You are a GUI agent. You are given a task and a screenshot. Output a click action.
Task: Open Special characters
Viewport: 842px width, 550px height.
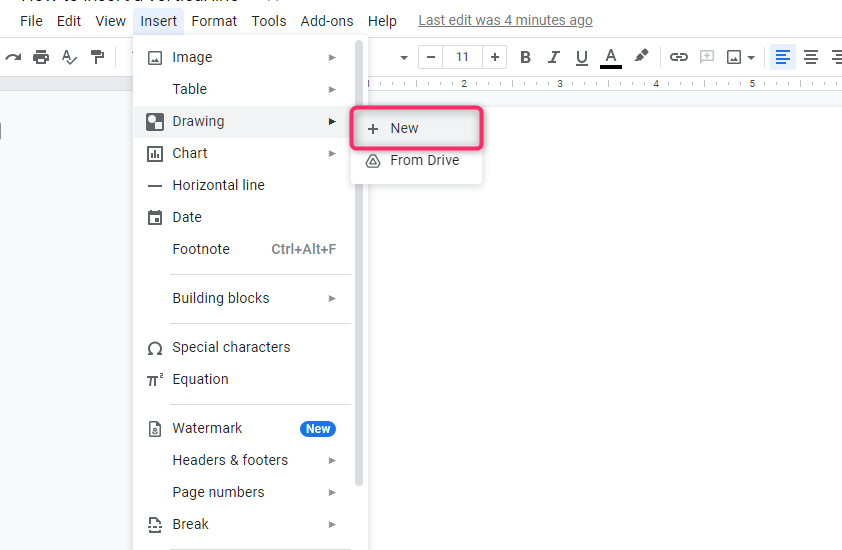[x=243, y=348]
